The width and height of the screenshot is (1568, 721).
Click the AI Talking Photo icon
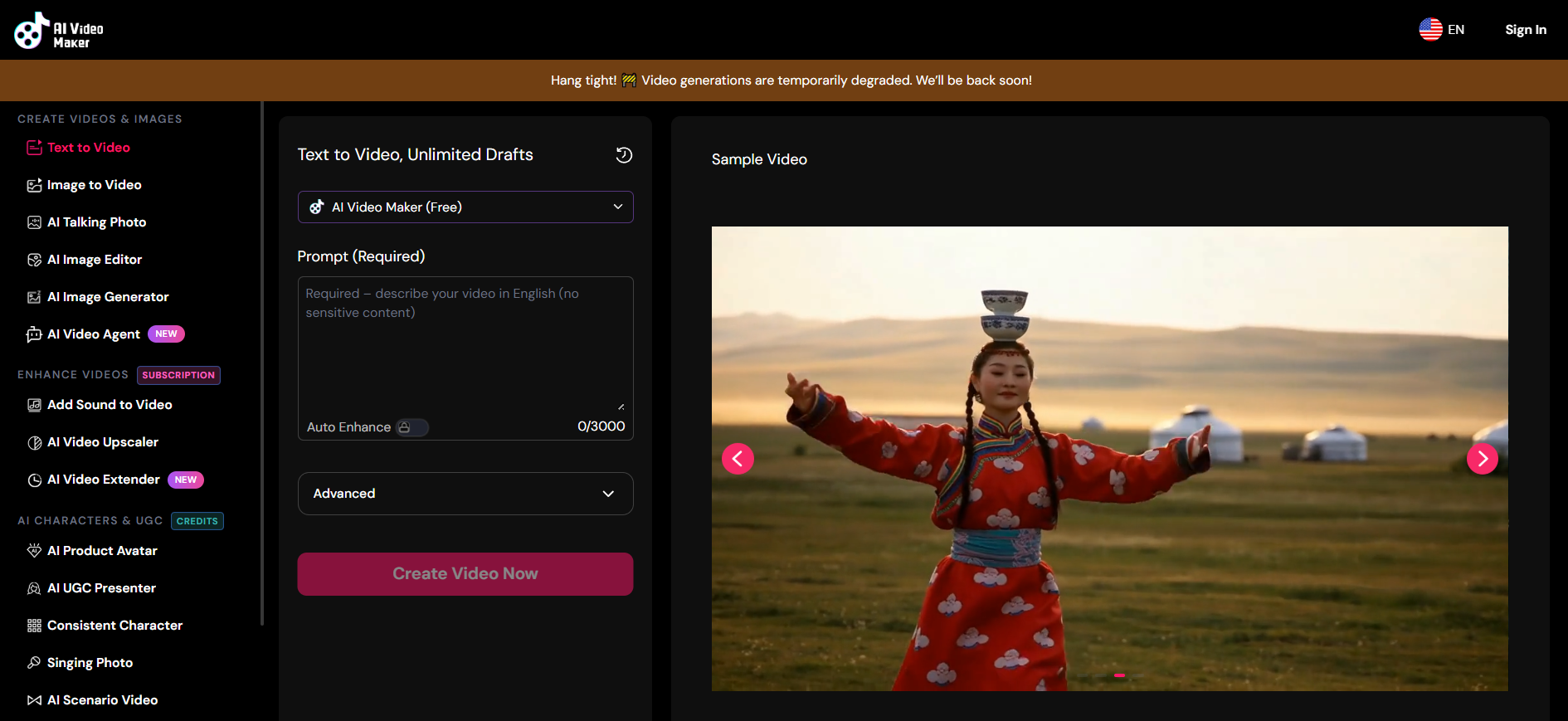tap(34, 222)
